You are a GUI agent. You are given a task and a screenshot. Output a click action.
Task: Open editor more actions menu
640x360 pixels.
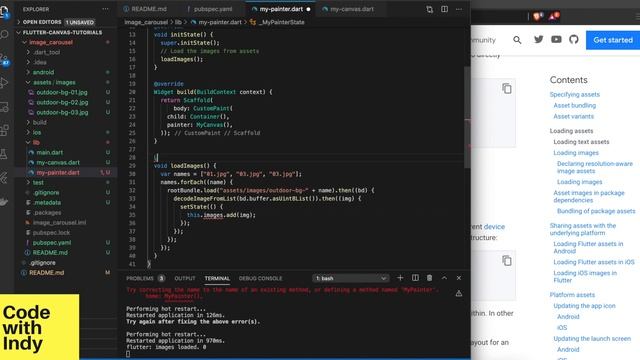coord(459,9)
